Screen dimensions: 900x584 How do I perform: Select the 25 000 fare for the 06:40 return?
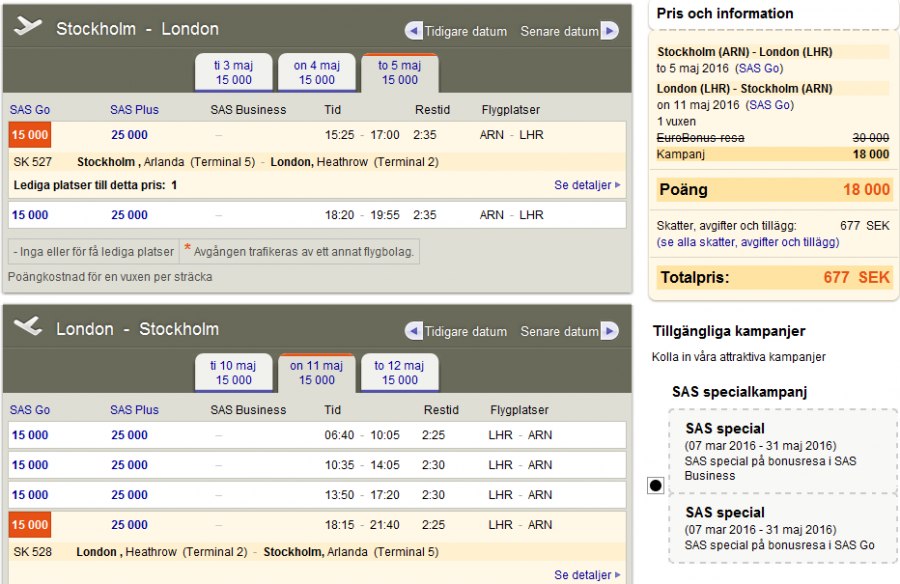pos(129,435)
